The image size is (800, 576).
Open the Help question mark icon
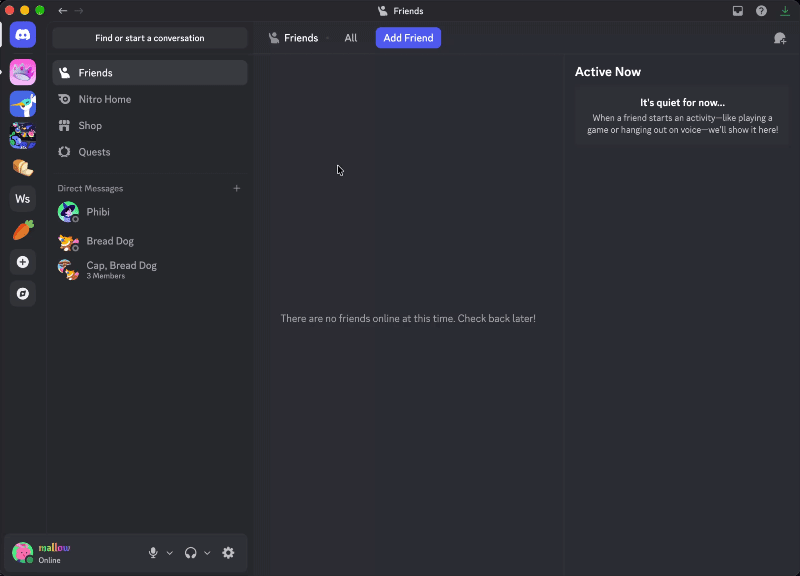761,11
